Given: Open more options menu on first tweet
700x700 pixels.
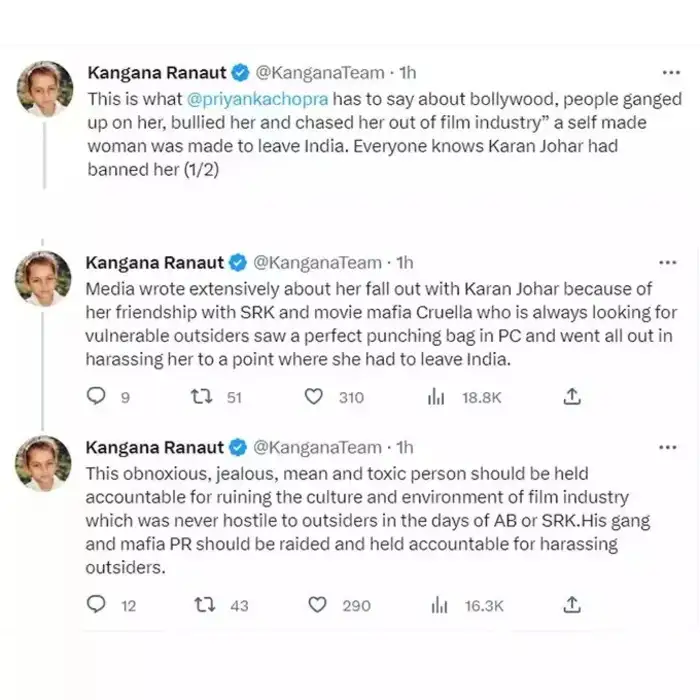Looking at the screenshot, I should click(x=672, y=74).
